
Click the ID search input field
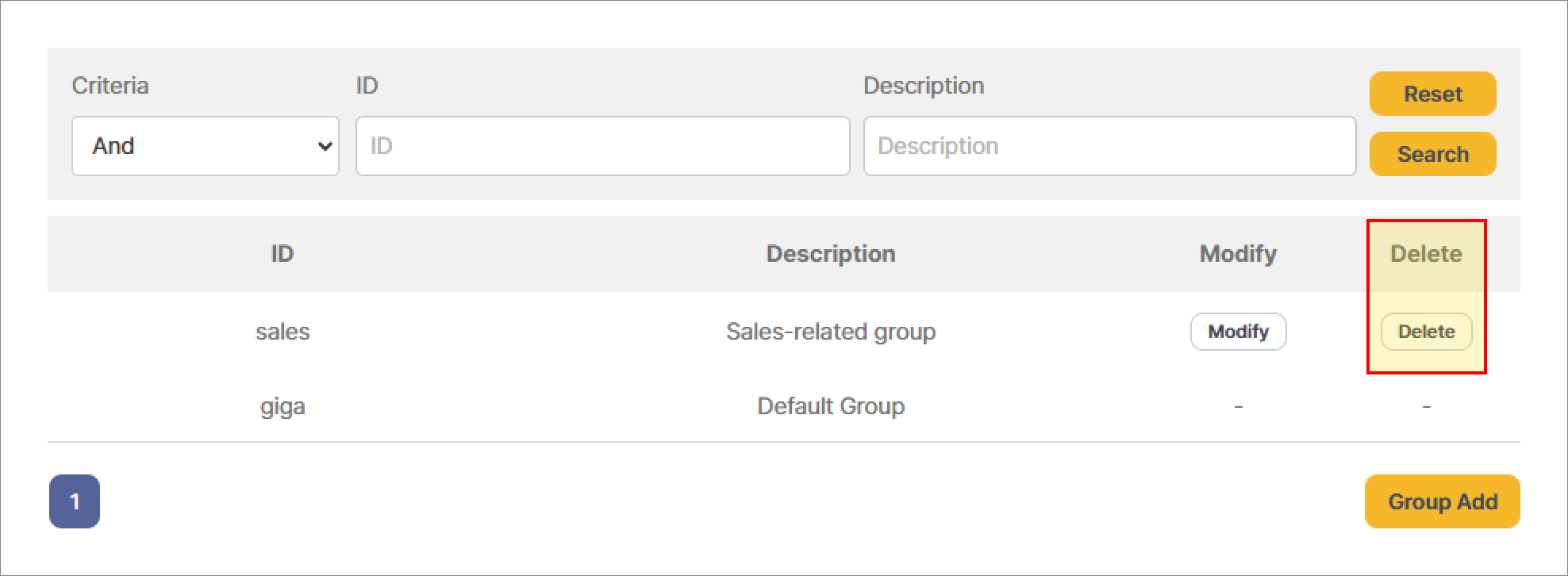point(602,146)
